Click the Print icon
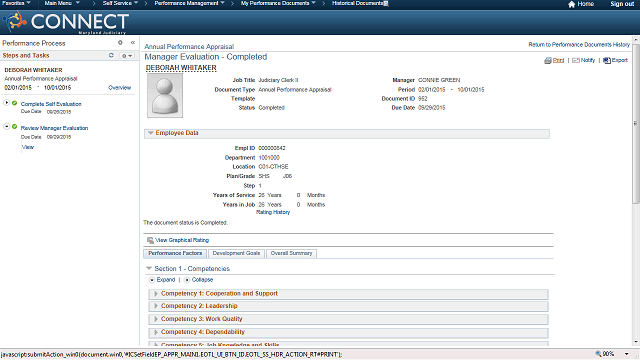Image resolution: width=640 pixels, height=360 pixels. coord(548,60)
